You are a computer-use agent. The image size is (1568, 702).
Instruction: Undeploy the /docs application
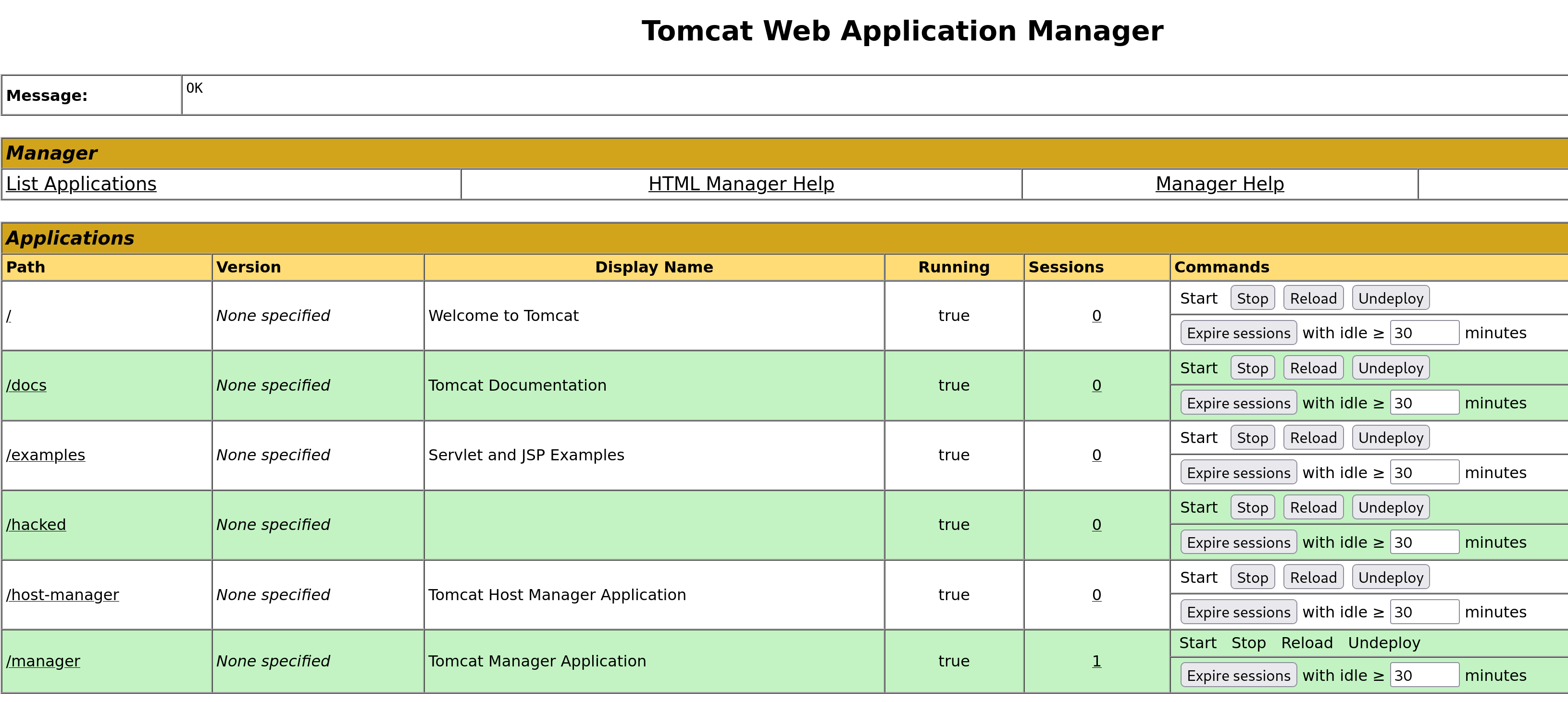[x=1390, y=368]
